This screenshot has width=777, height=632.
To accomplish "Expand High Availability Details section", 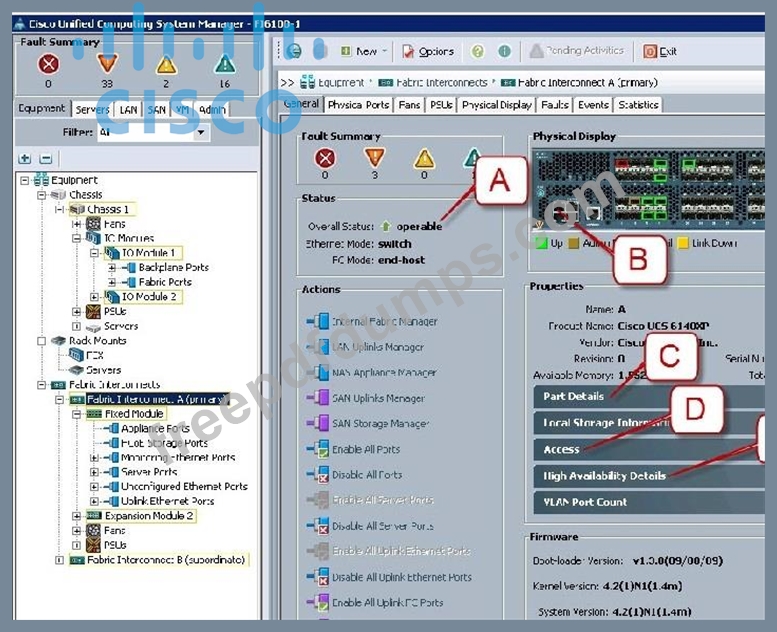I will click(649, 476).
